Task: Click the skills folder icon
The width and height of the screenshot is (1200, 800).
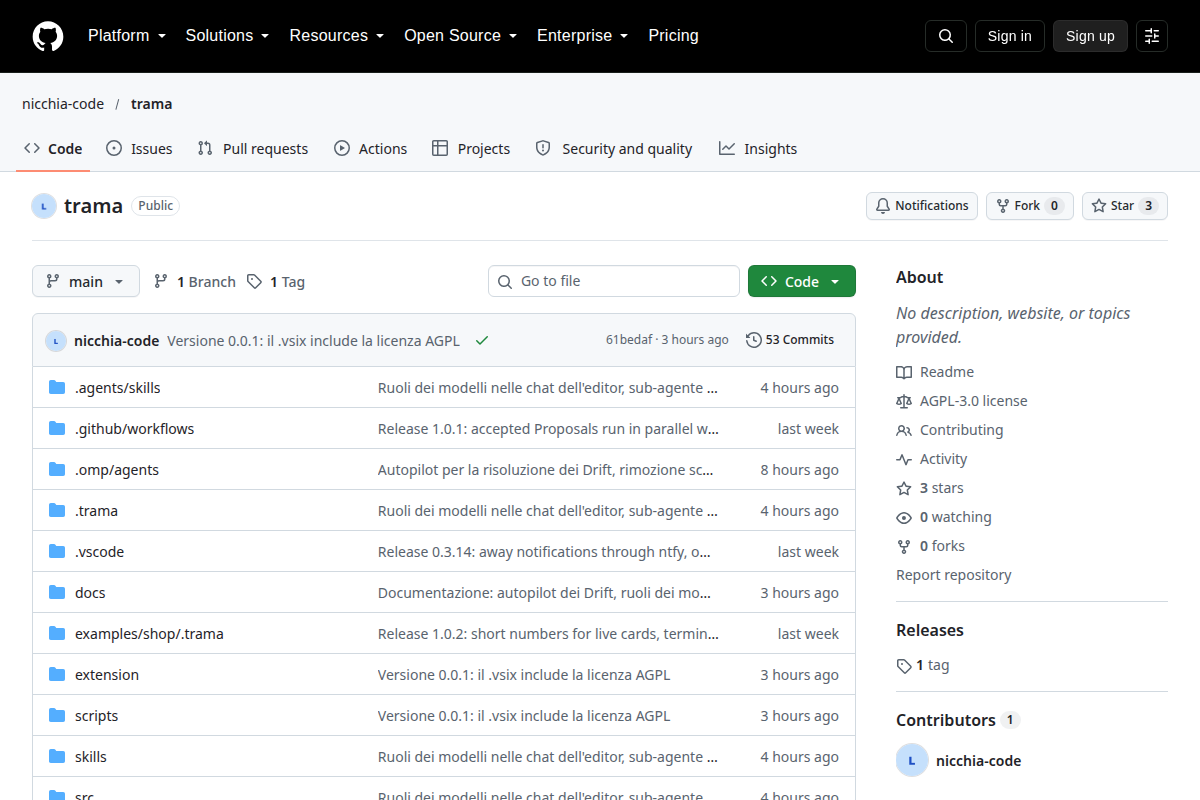Action: [x=57, y=757]
